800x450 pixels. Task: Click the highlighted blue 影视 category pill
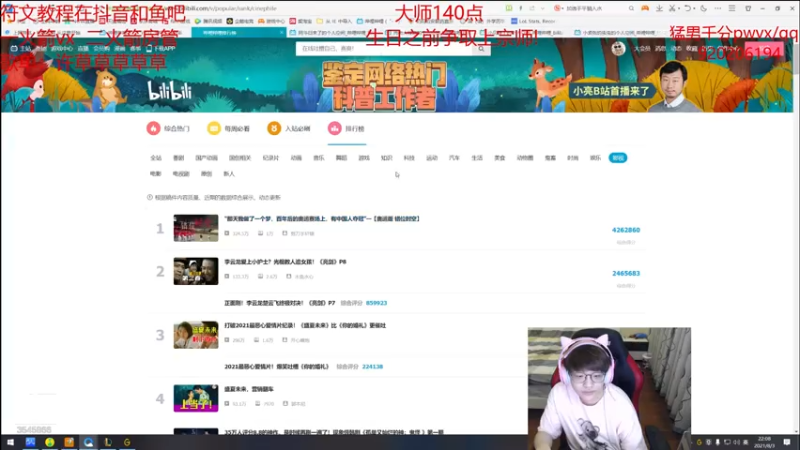tap(618, 158)
